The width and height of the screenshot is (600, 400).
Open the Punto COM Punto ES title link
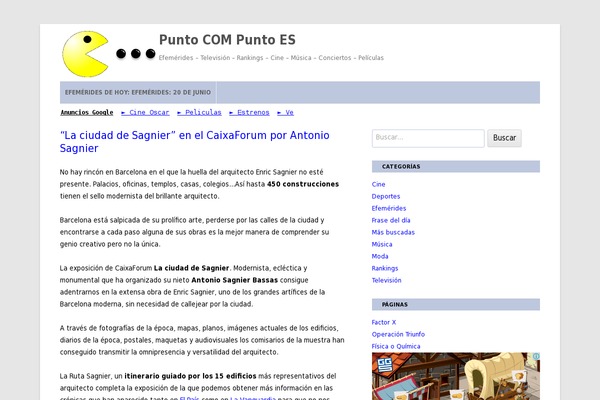tap(227, 40)
